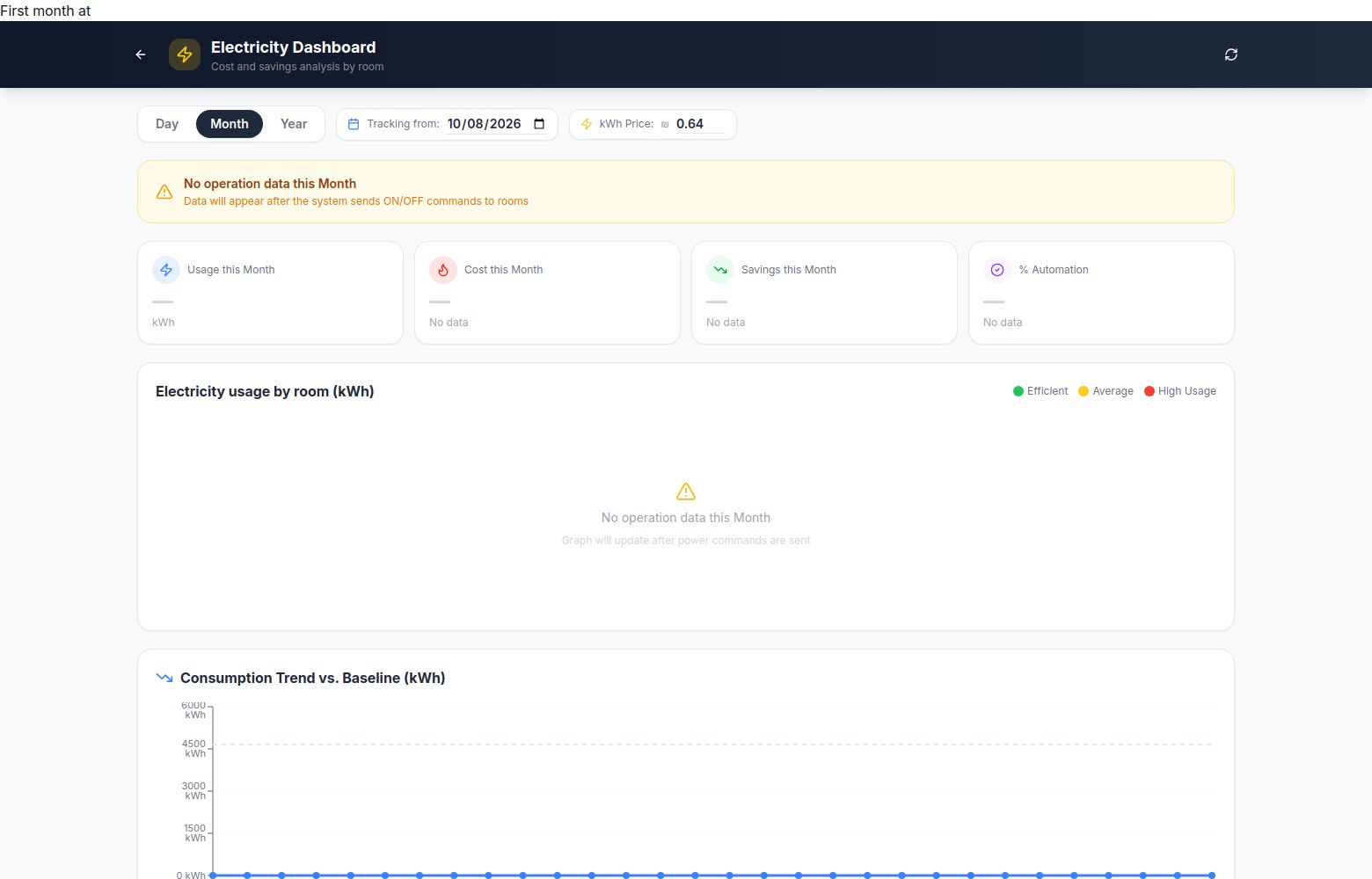Switch to the Year view
Viewport: 1372px width, 879px height.
(x=294, y=124)
